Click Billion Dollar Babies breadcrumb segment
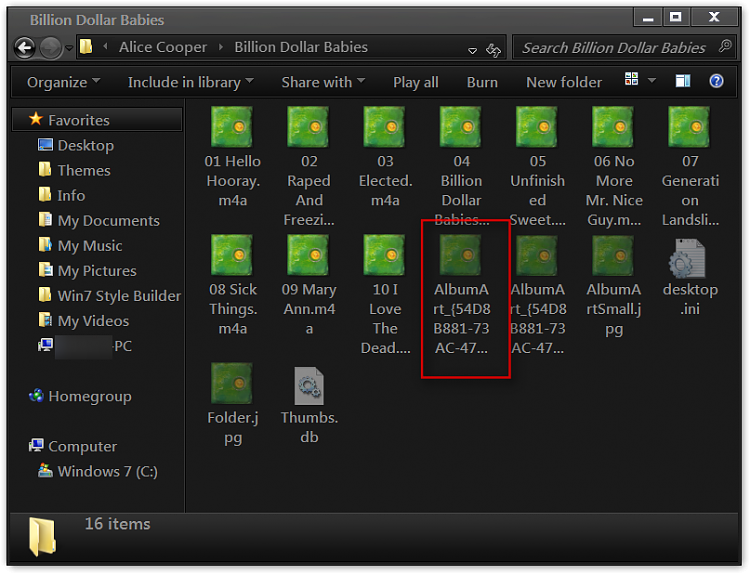This screenshot has height=574, width=750. 301,47
